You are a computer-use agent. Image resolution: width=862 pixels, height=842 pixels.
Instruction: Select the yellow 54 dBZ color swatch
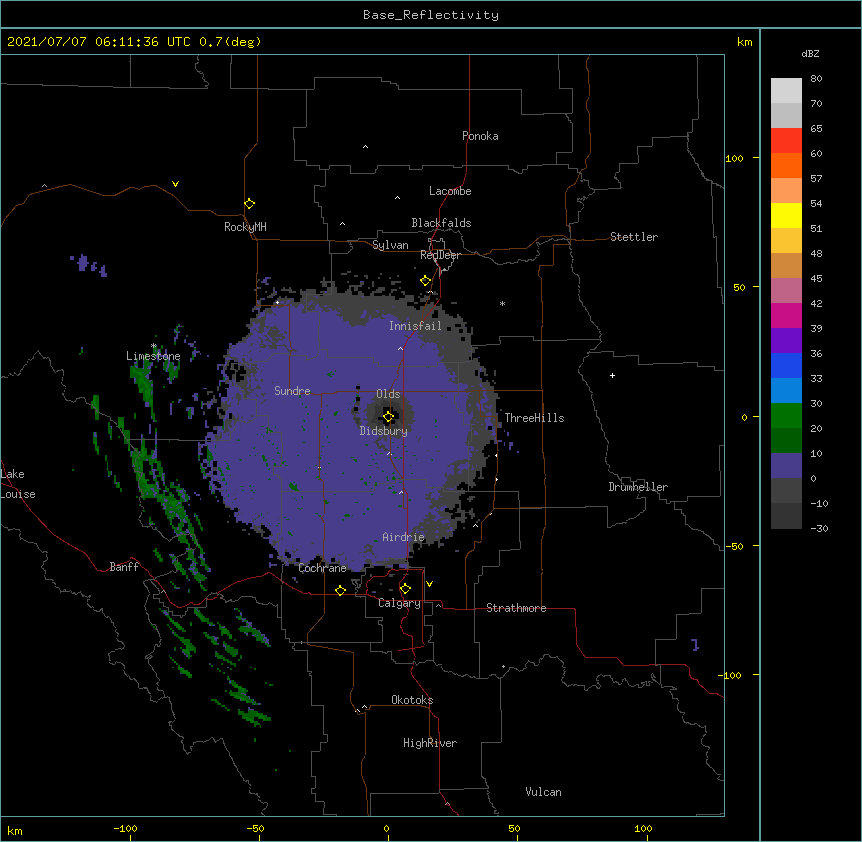click(786, 215)
